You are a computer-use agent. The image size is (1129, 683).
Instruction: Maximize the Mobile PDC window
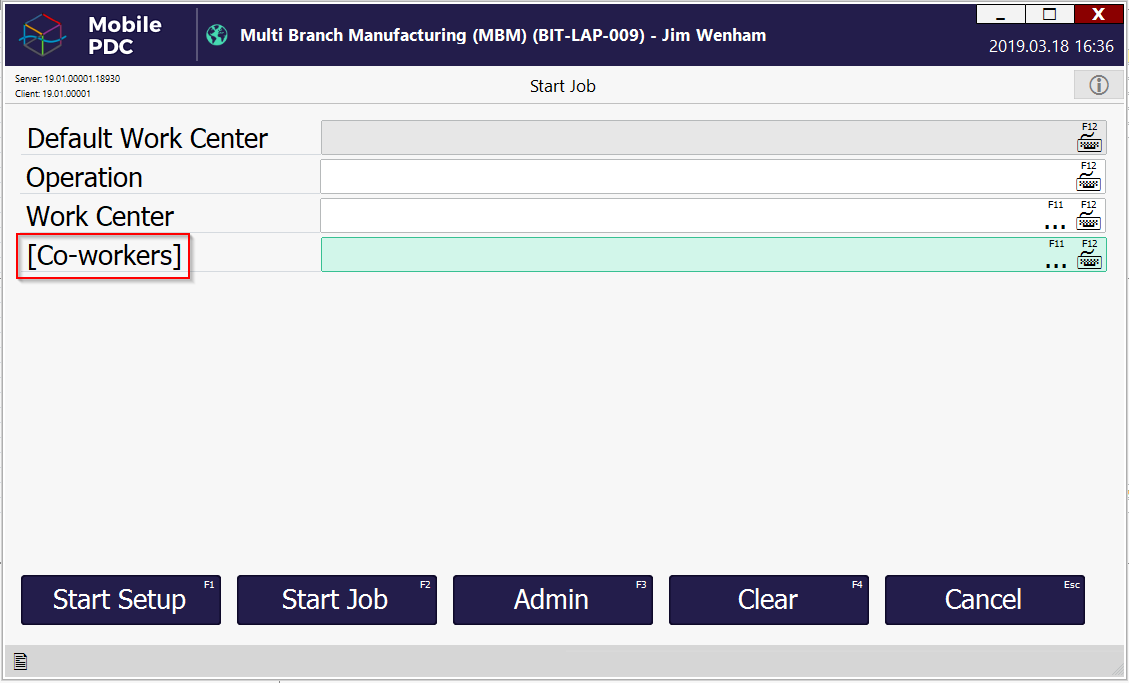(x=1050, y=14)
